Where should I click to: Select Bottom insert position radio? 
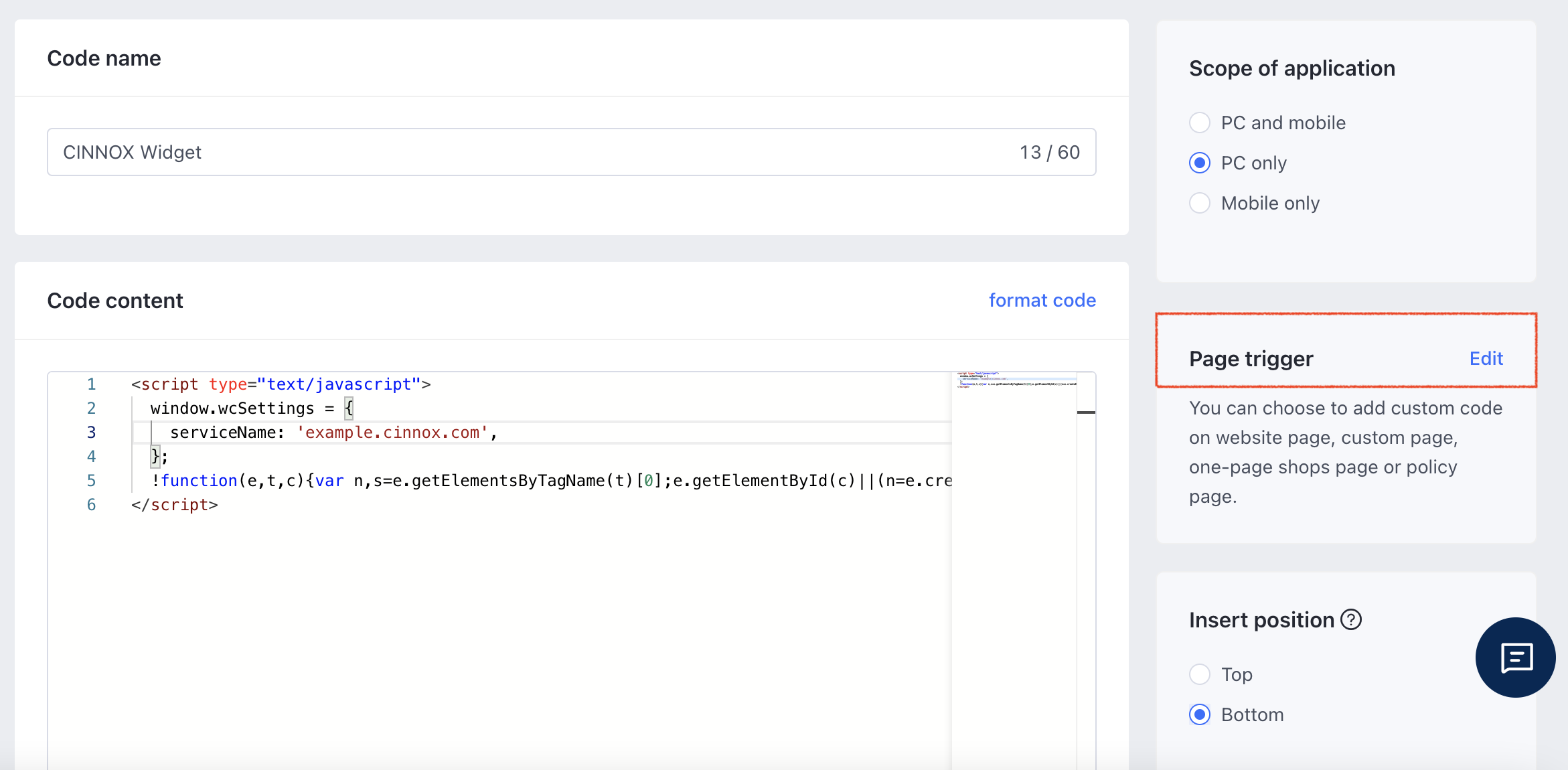pos(1200,714)
